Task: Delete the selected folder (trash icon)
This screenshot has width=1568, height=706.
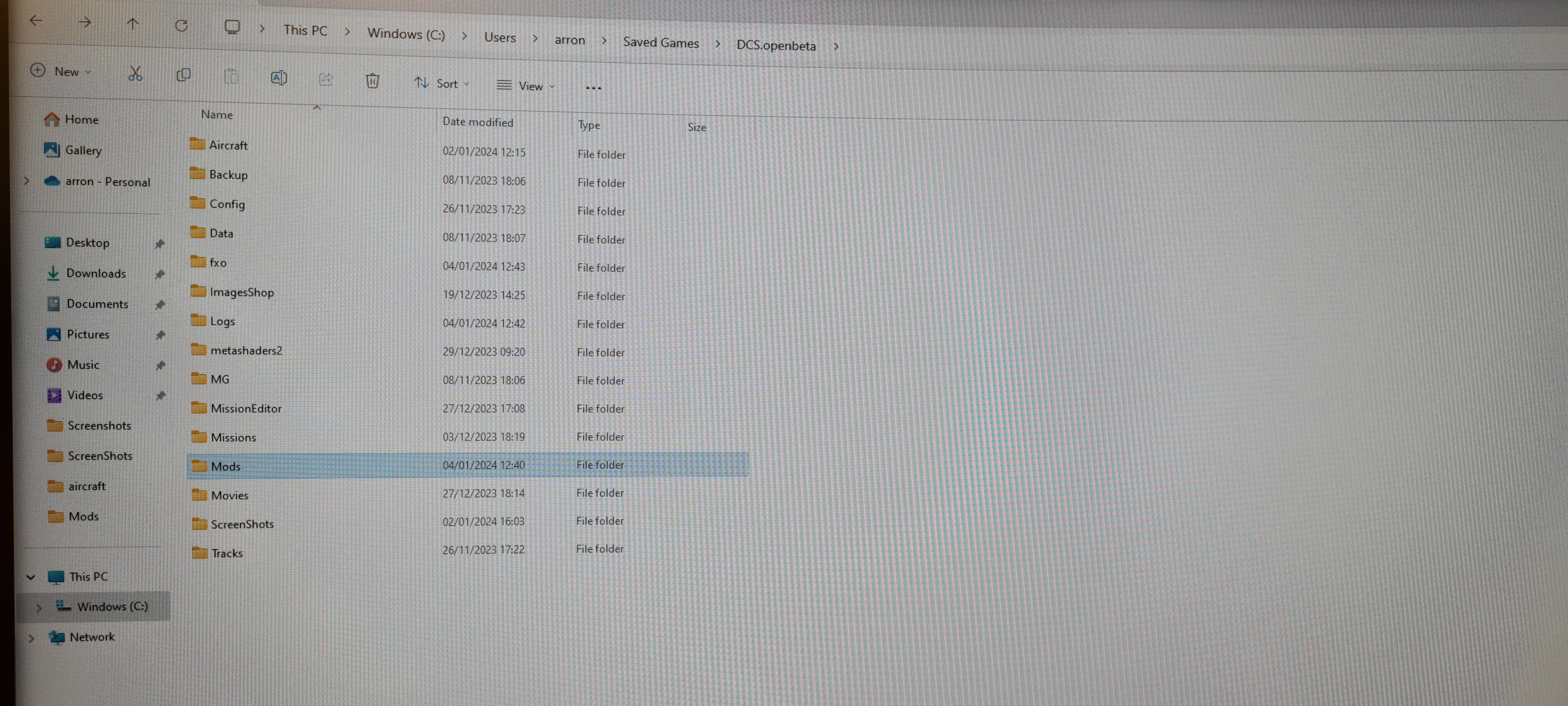Action: click(373, 81)
